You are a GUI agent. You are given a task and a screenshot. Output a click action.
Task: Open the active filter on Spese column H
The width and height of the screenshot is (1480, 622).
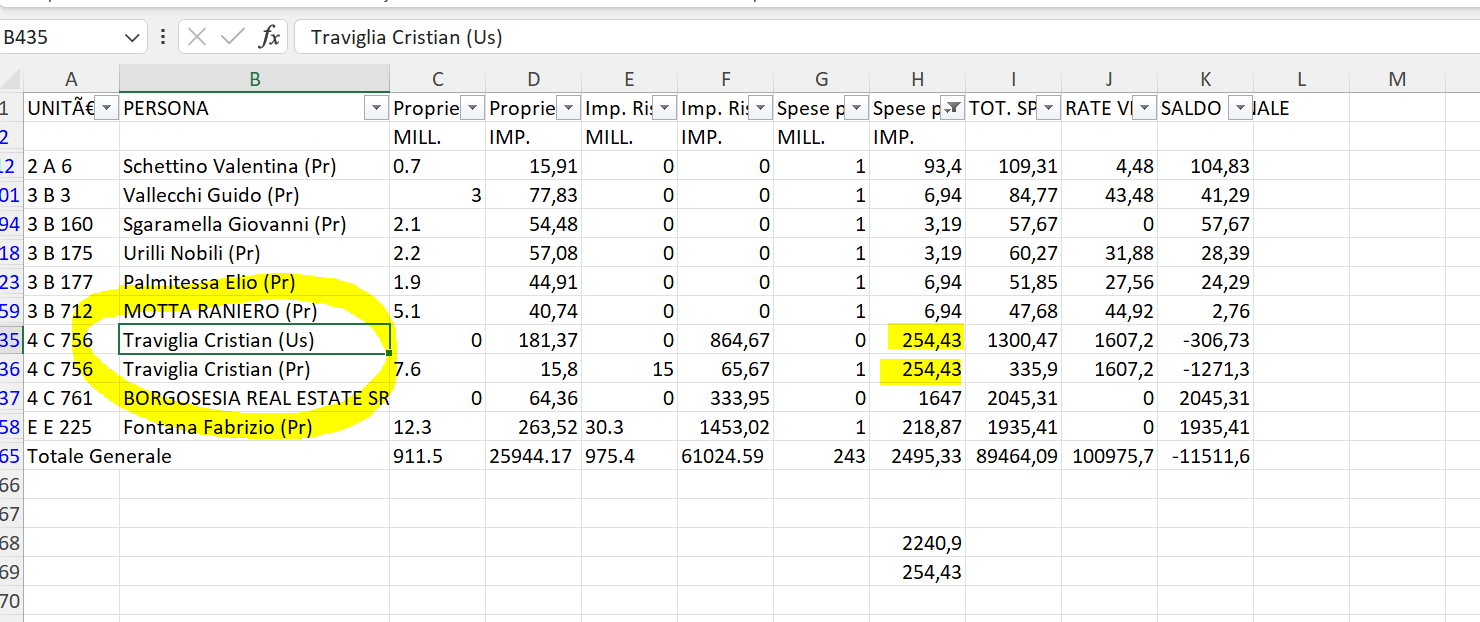[953, 108]
